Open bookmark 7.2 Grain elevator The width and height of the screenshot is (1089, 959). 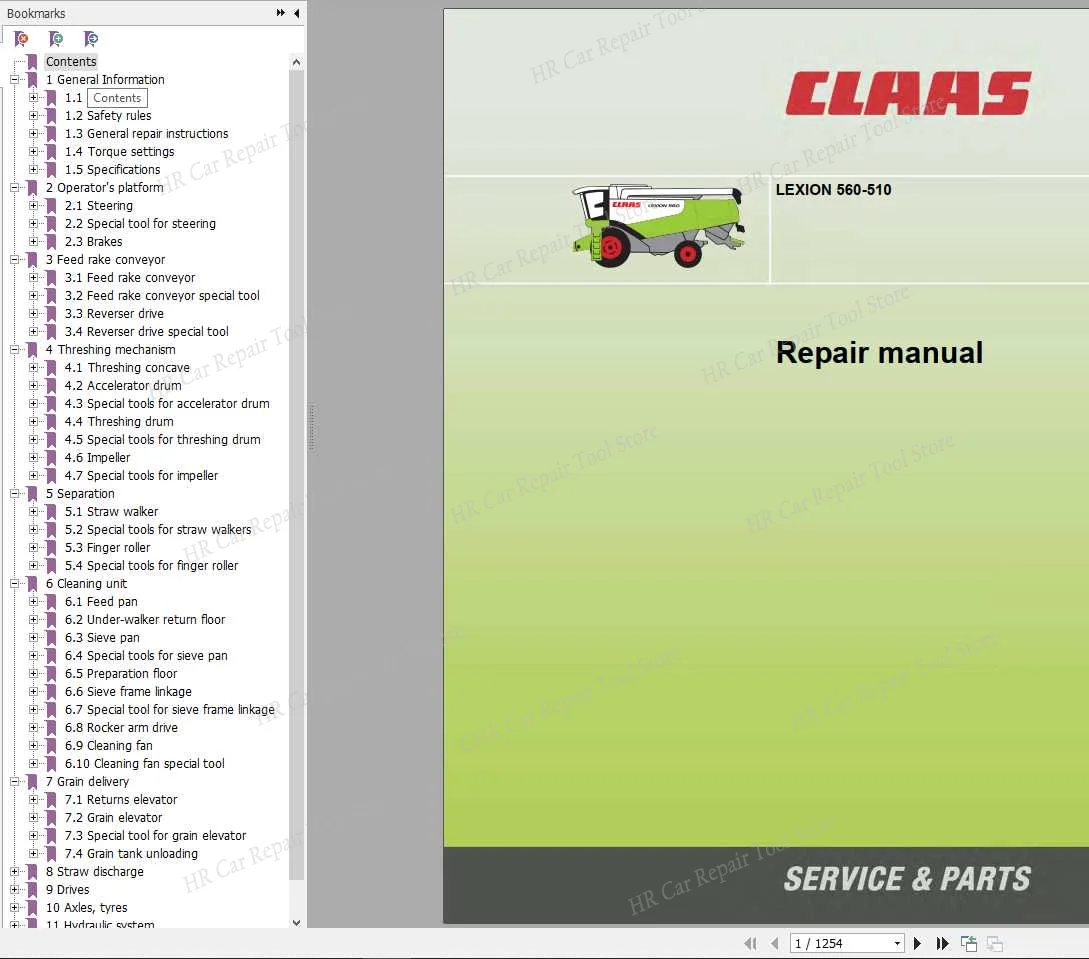point(113,818)
